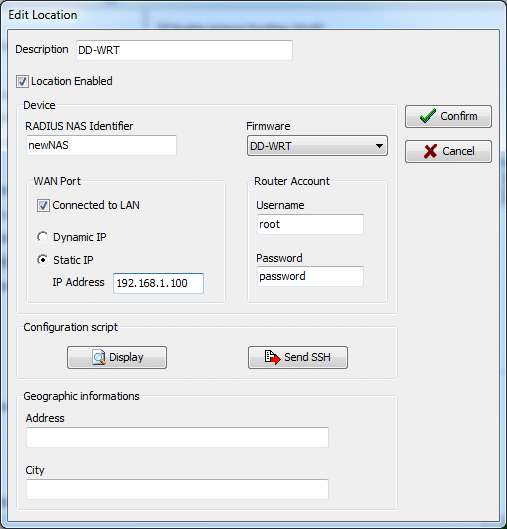Click the Description text field
The image size is (507, 529).
pyautogui.click(x=184, y=50)
